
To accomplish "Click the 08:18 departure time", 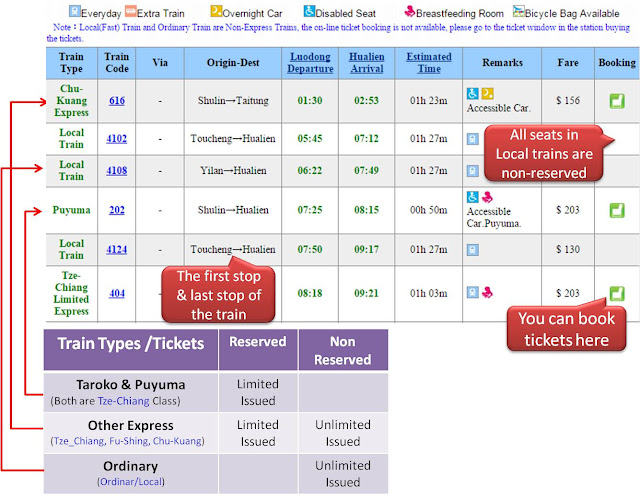I will coord(310,293).
